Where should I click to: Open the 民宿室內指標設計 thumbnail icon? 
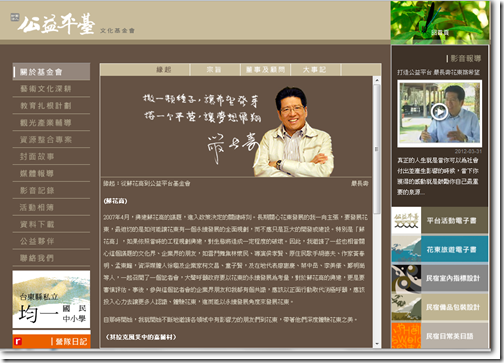click(x=406, y=278)
